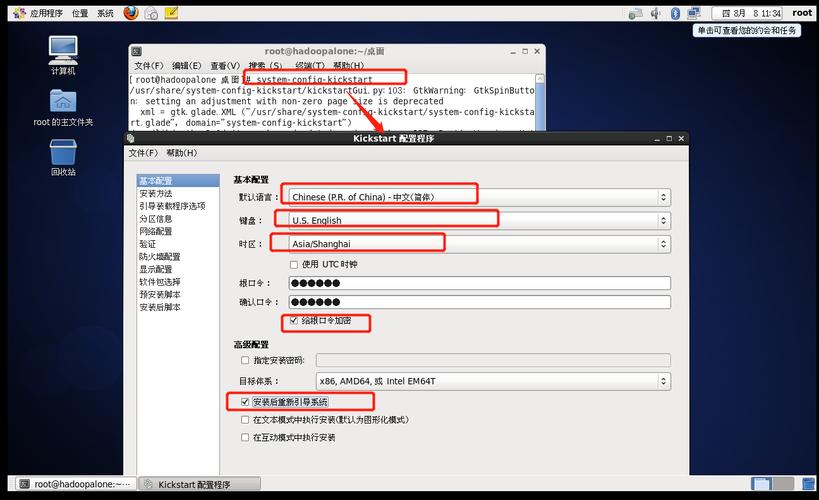
Task: Open Kickstart 文件(F) menu
Action: coord(143,153)
